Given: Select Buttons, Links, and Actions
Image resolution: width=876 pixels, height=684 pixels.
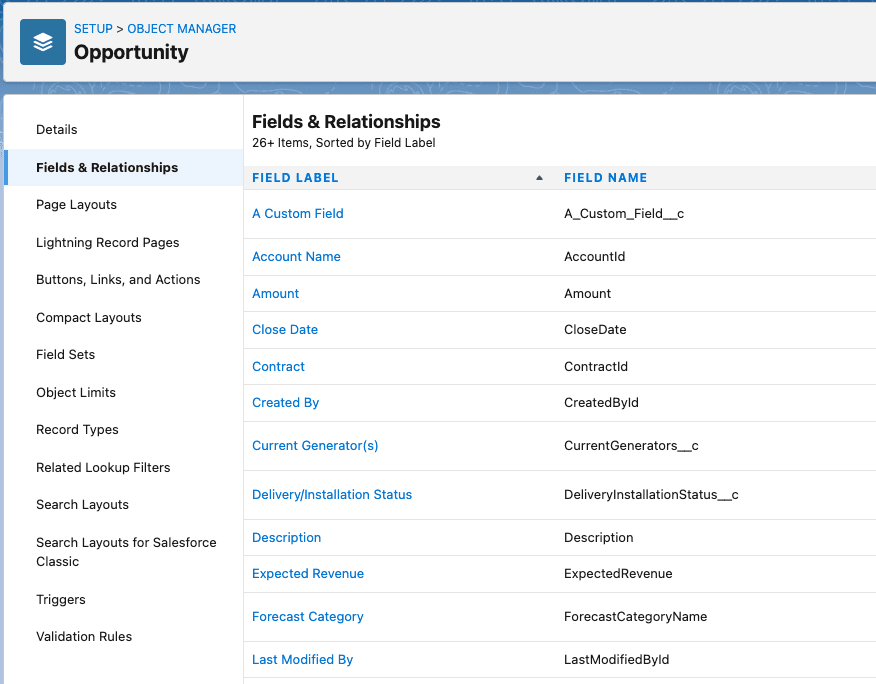Looking at the screenshot, I should [x=119, y=279].
